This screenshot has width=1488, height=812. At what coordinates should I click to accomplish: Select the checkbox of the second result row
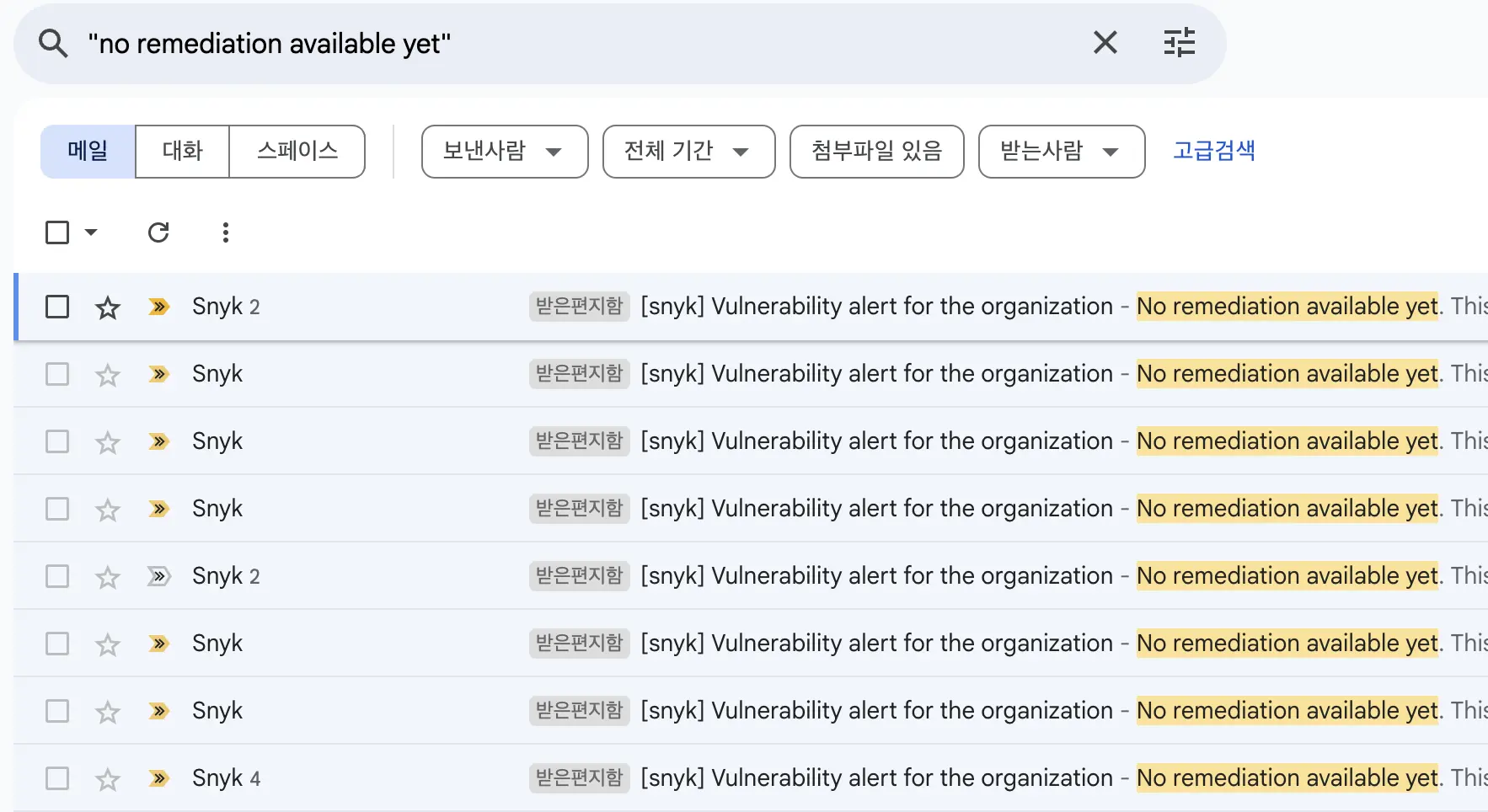click(57, 374)
